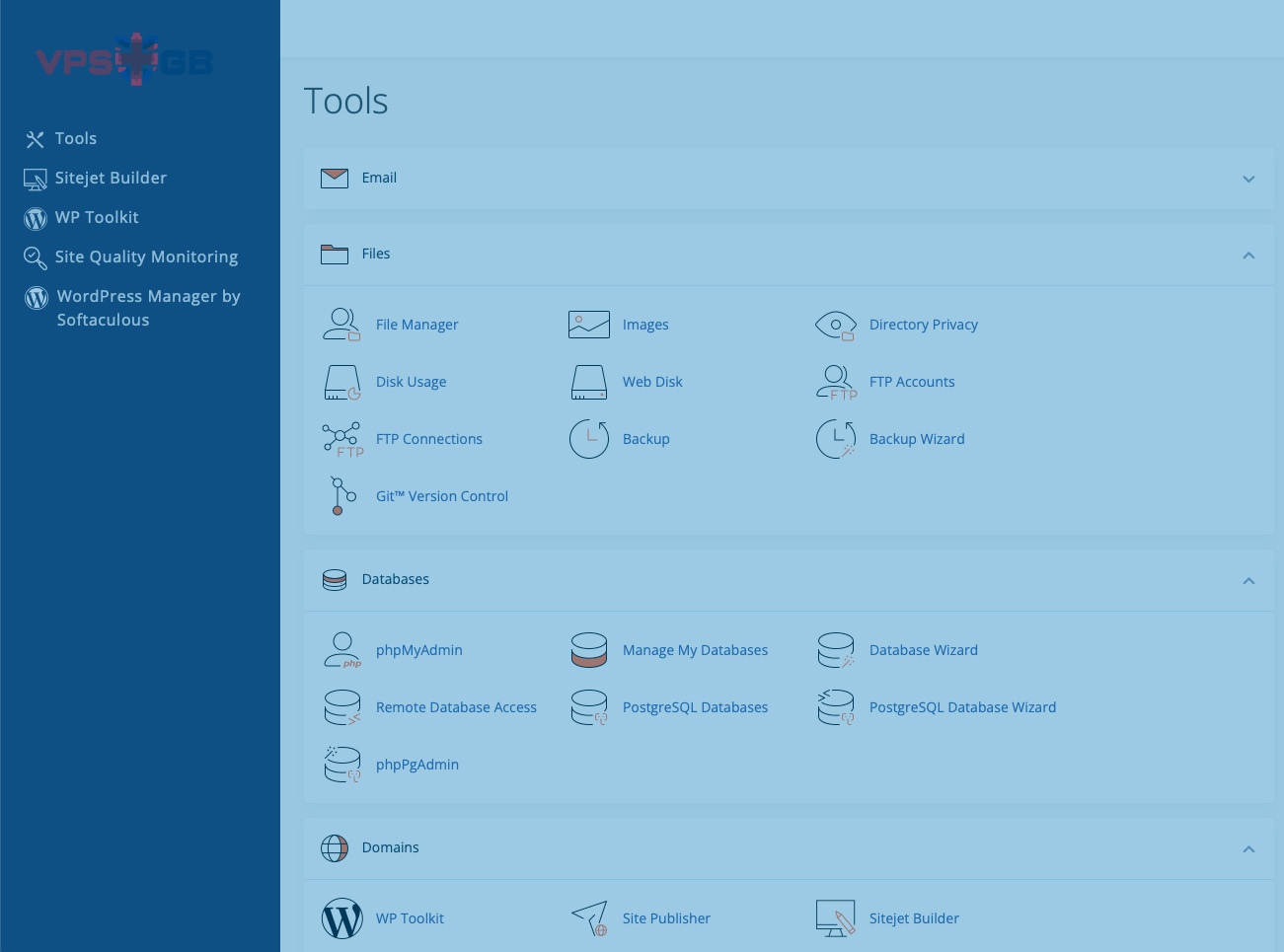Click the WP Toolkit WordPress logo icon
Image resolution: width=1284 pixels, height=952 pixels.
(341, 918)
